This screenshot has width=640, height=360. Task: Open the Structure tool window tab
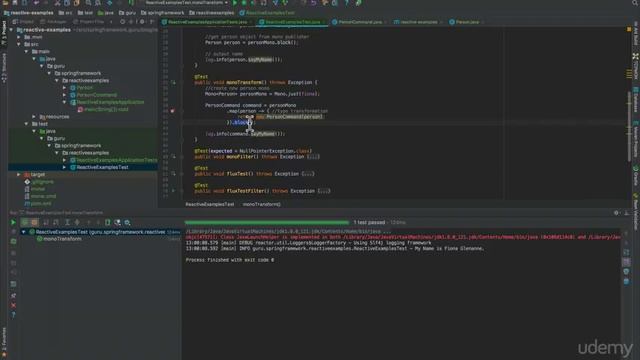4,67
